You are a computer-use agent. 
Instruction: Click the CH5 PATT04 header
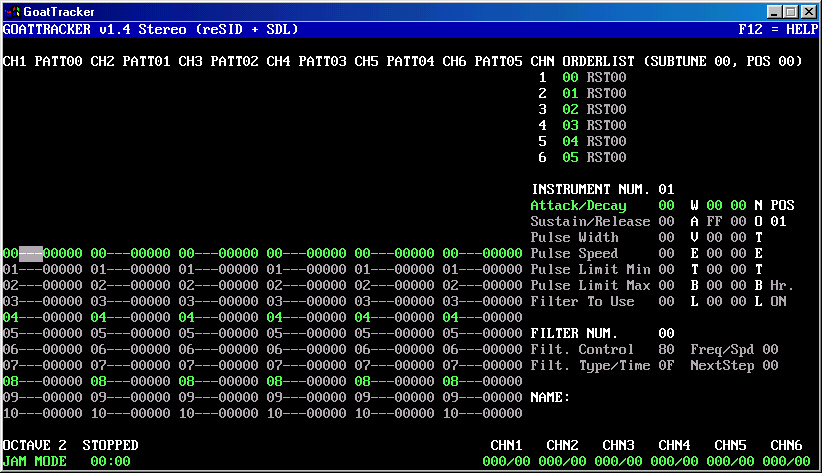(395, 61)
